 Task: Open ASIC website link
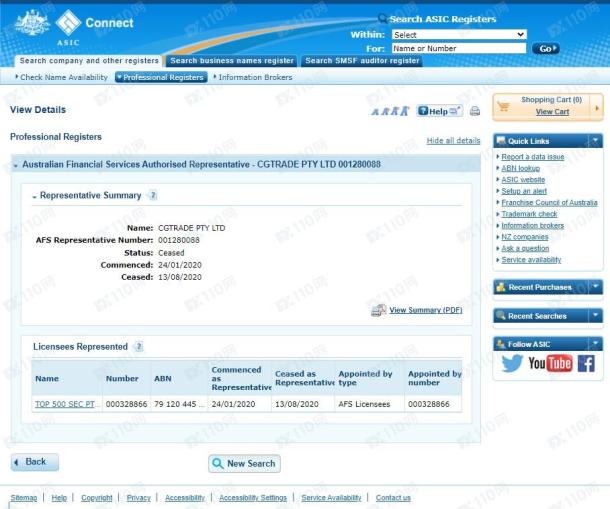click(523, 180)
